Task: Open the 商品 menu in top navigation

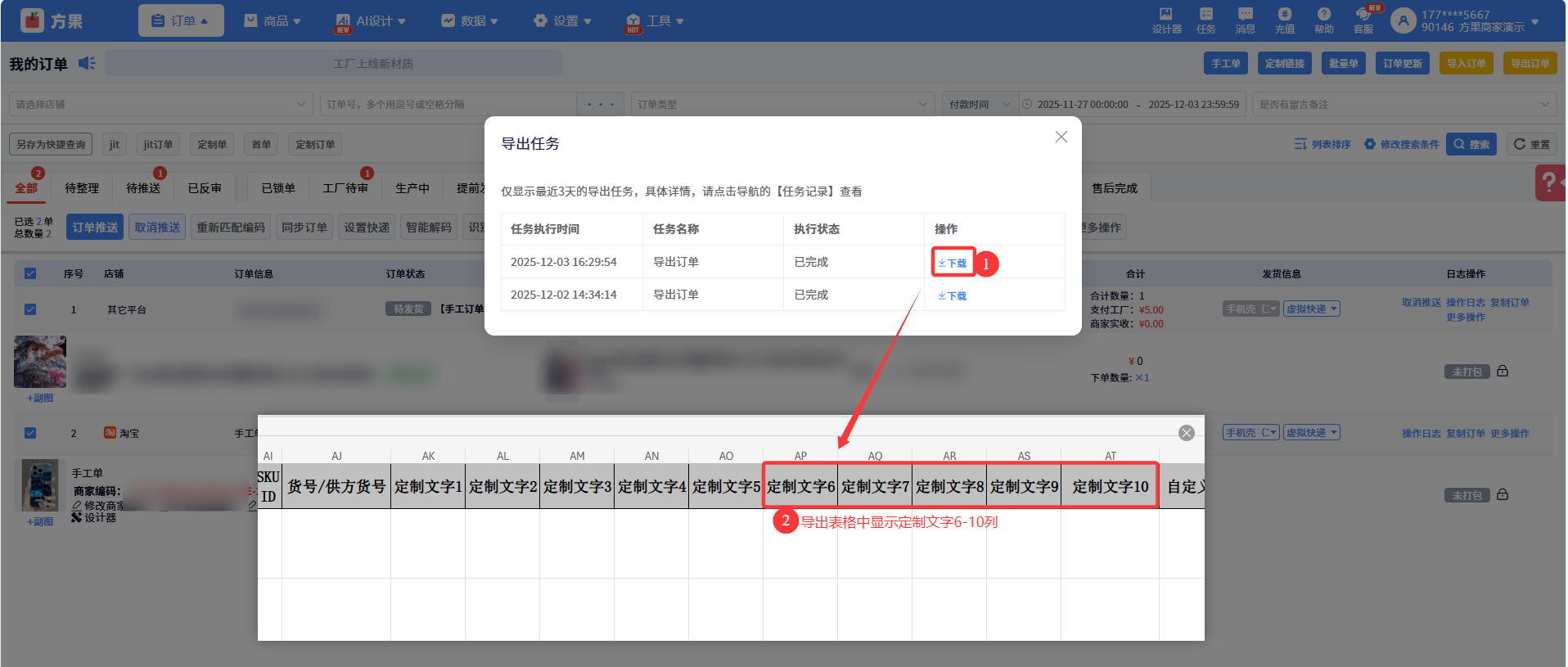Action: [273, 20]
